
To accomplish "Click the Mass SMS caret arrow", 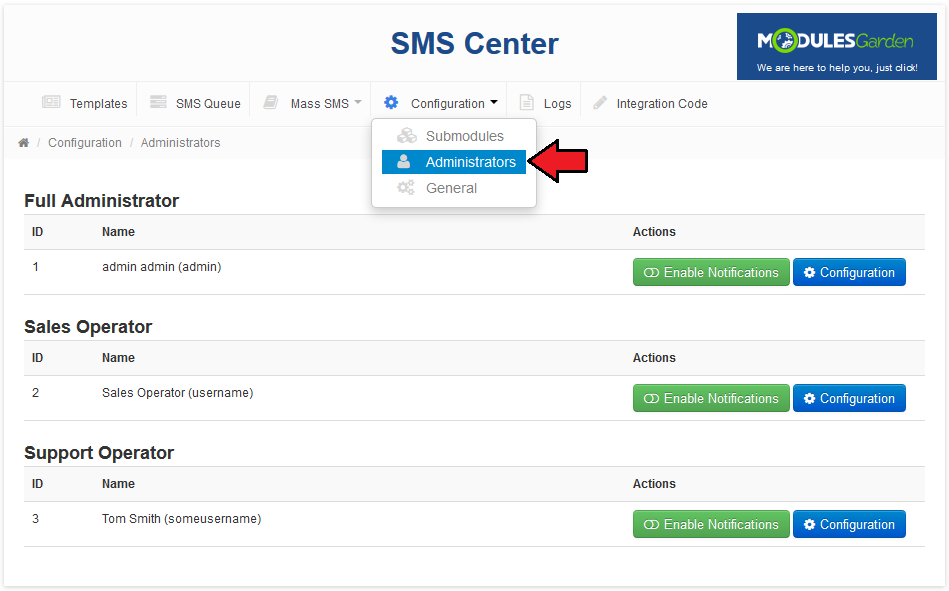I will [x=358, y=102].
